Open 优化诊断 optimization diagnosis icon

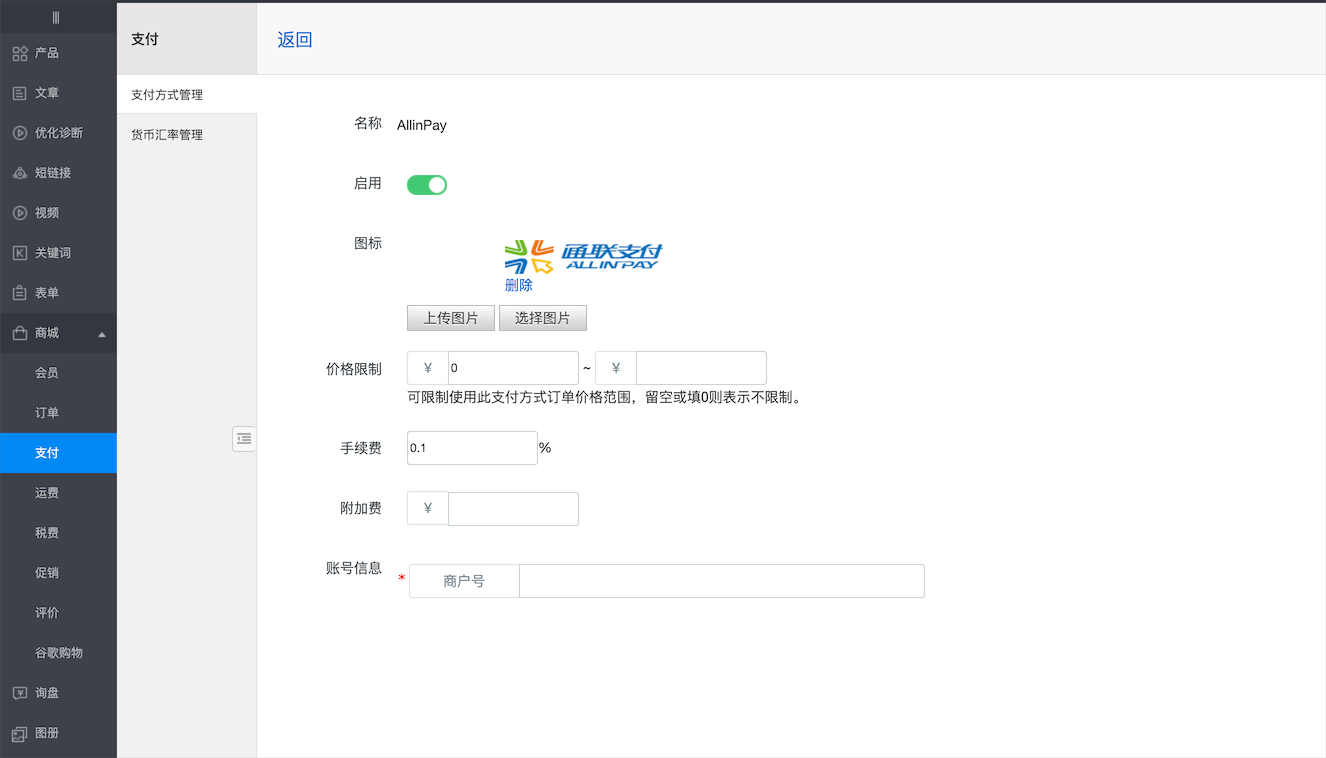click(x=20, y=133)
